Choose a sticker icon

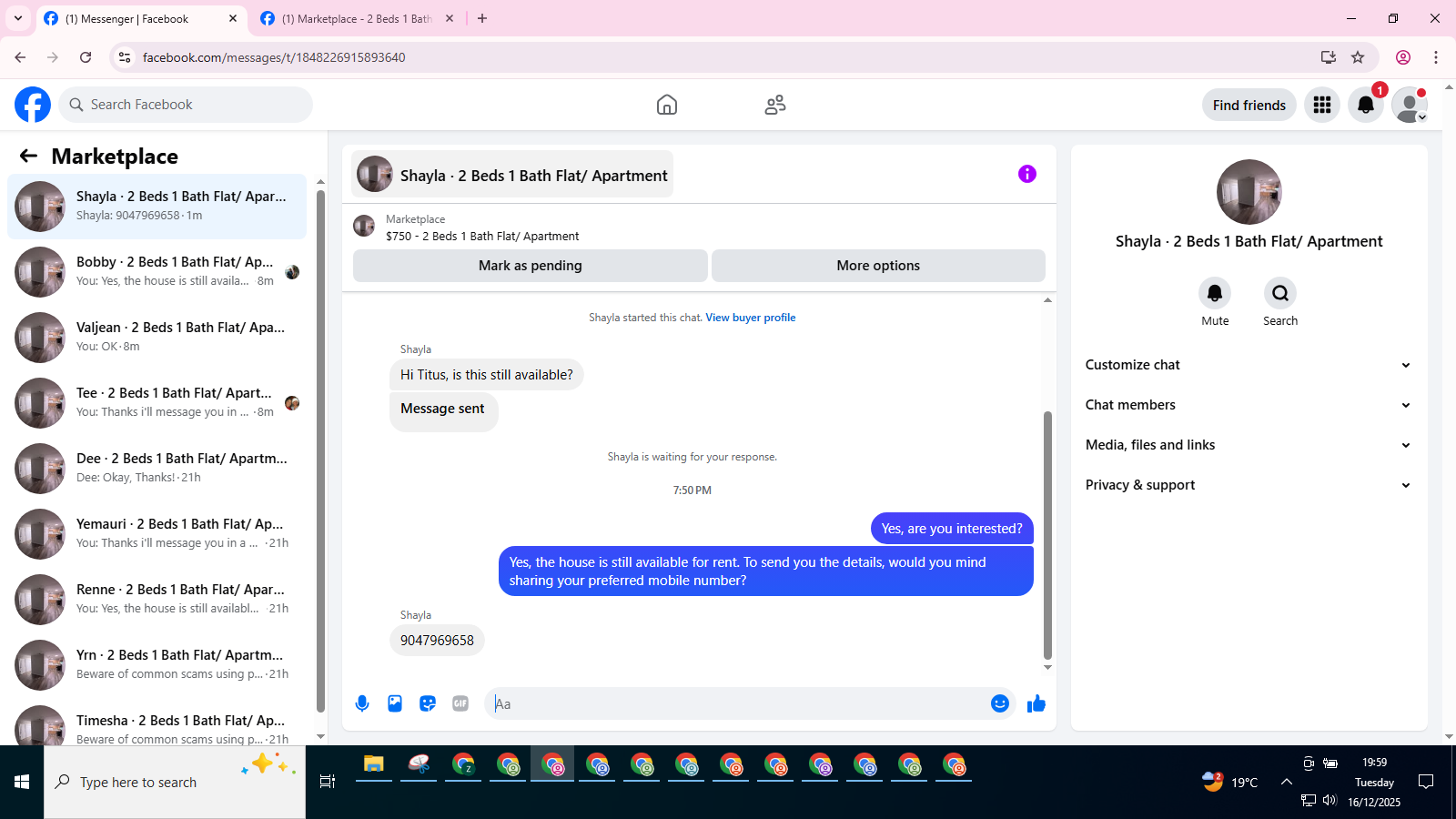point(428,703)
